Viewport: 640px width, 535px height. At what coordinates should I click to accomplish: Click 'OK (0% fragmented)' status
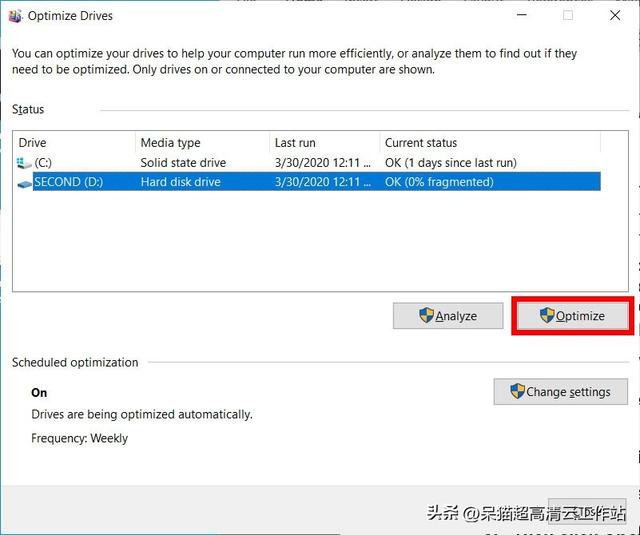pyautogui.click(x=439, y=182)
